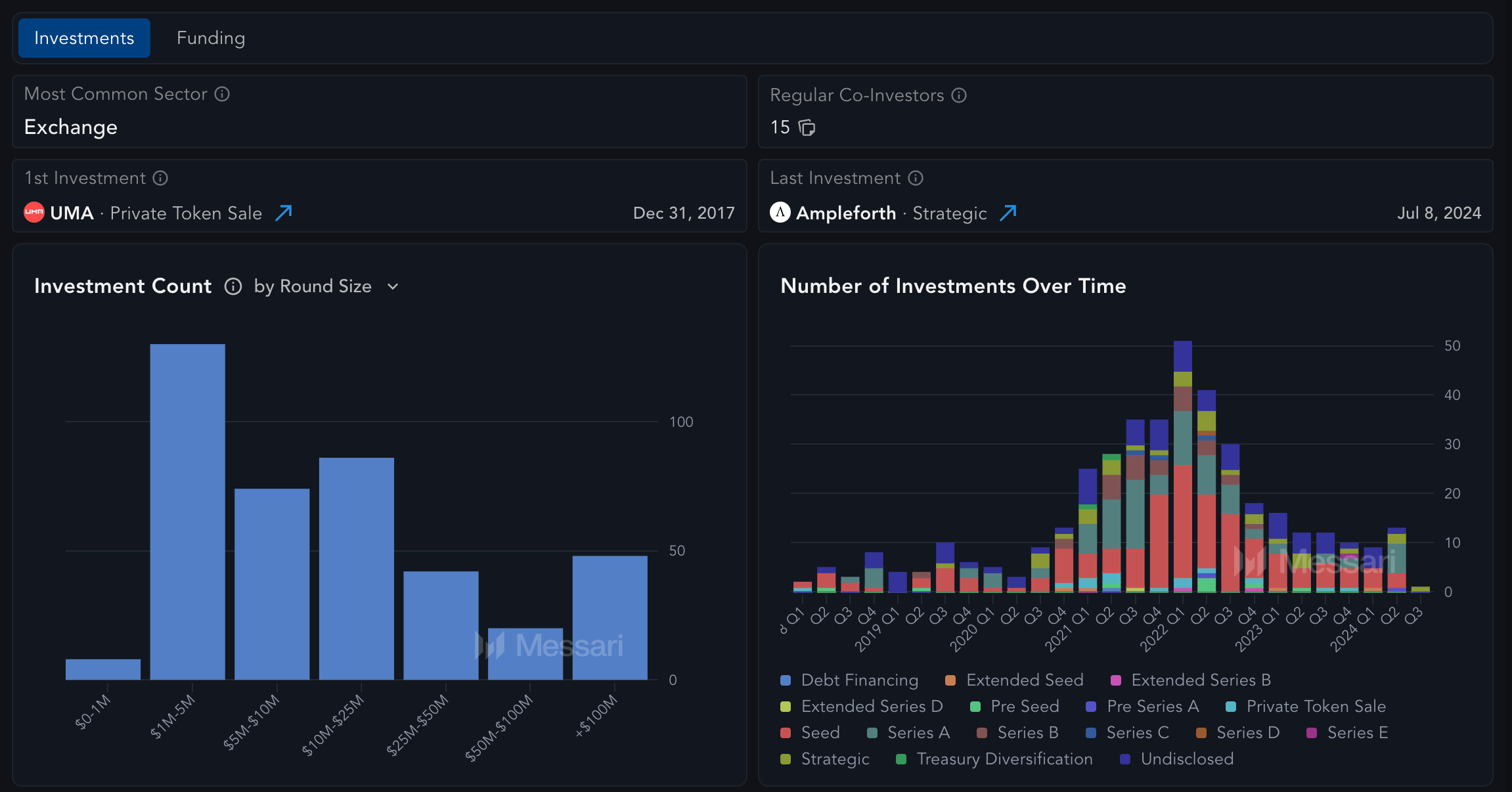Click the Ampleforth project logo icon
Image resolution: width=1512 pixels, height=792 pixels.
tap(779, 212)
